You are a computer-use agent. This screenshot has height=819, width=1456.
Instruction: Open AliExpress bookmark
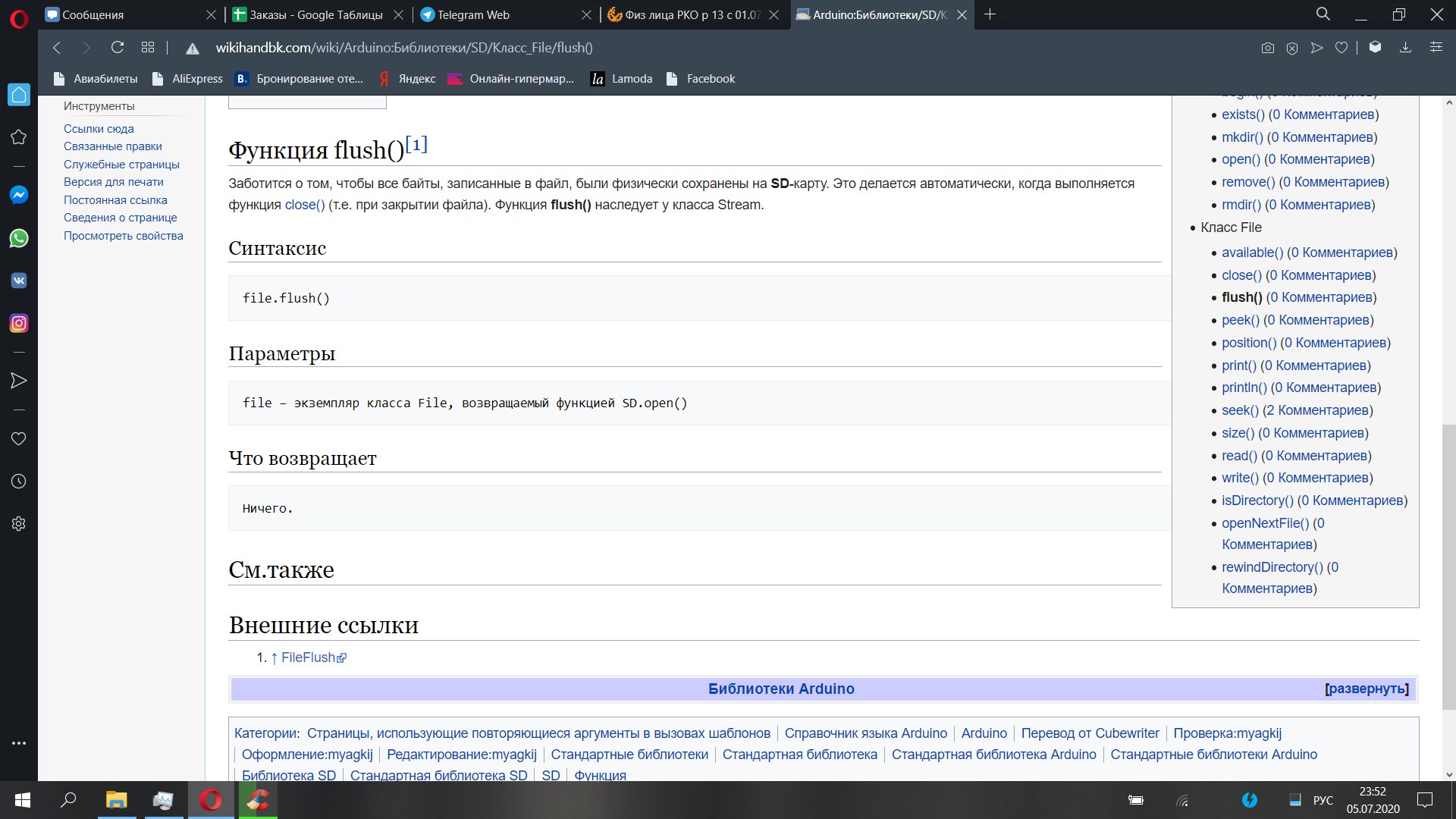(187, 79)
